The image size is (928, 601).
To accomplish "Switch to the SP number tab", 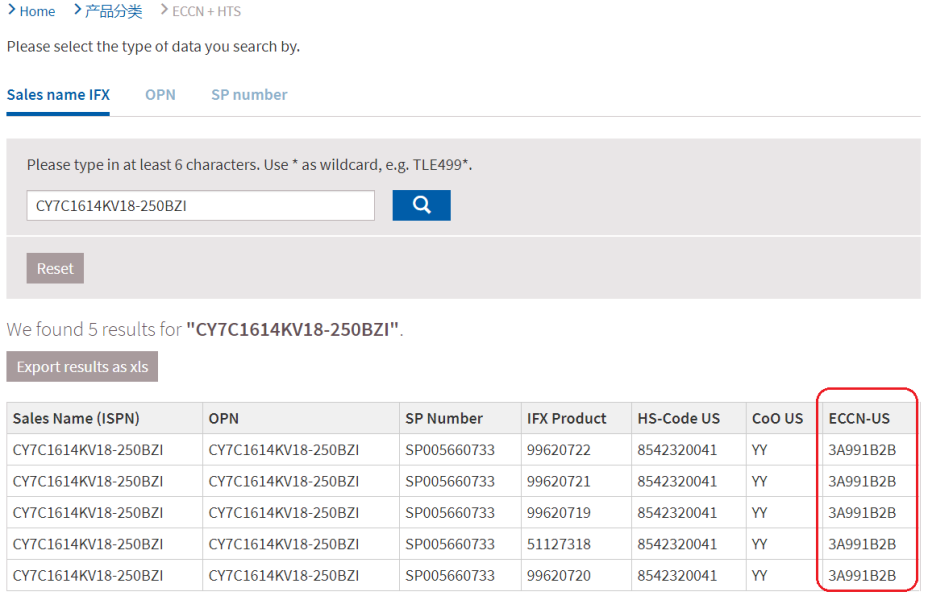I will [249, 95].
